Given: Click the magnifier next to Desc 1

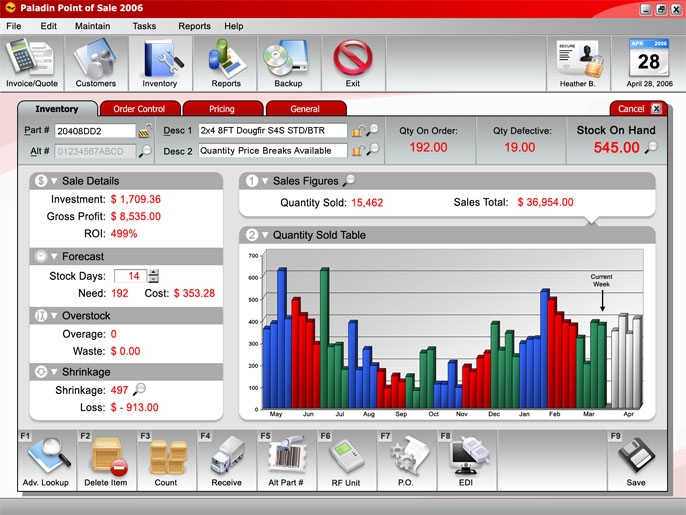Looking at the screenshot, I should tap(372, 130).
